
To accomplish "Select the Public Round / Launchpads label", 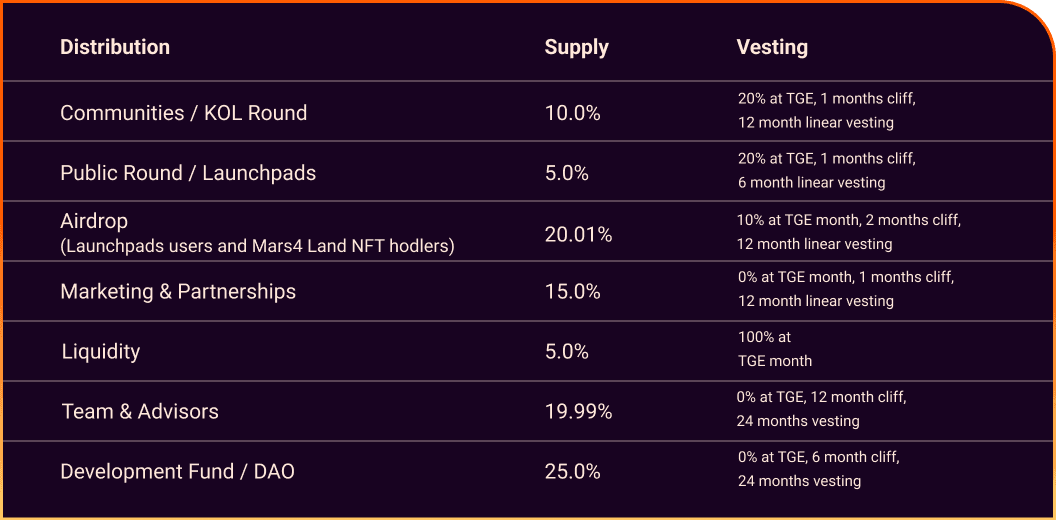I will 188,173.
